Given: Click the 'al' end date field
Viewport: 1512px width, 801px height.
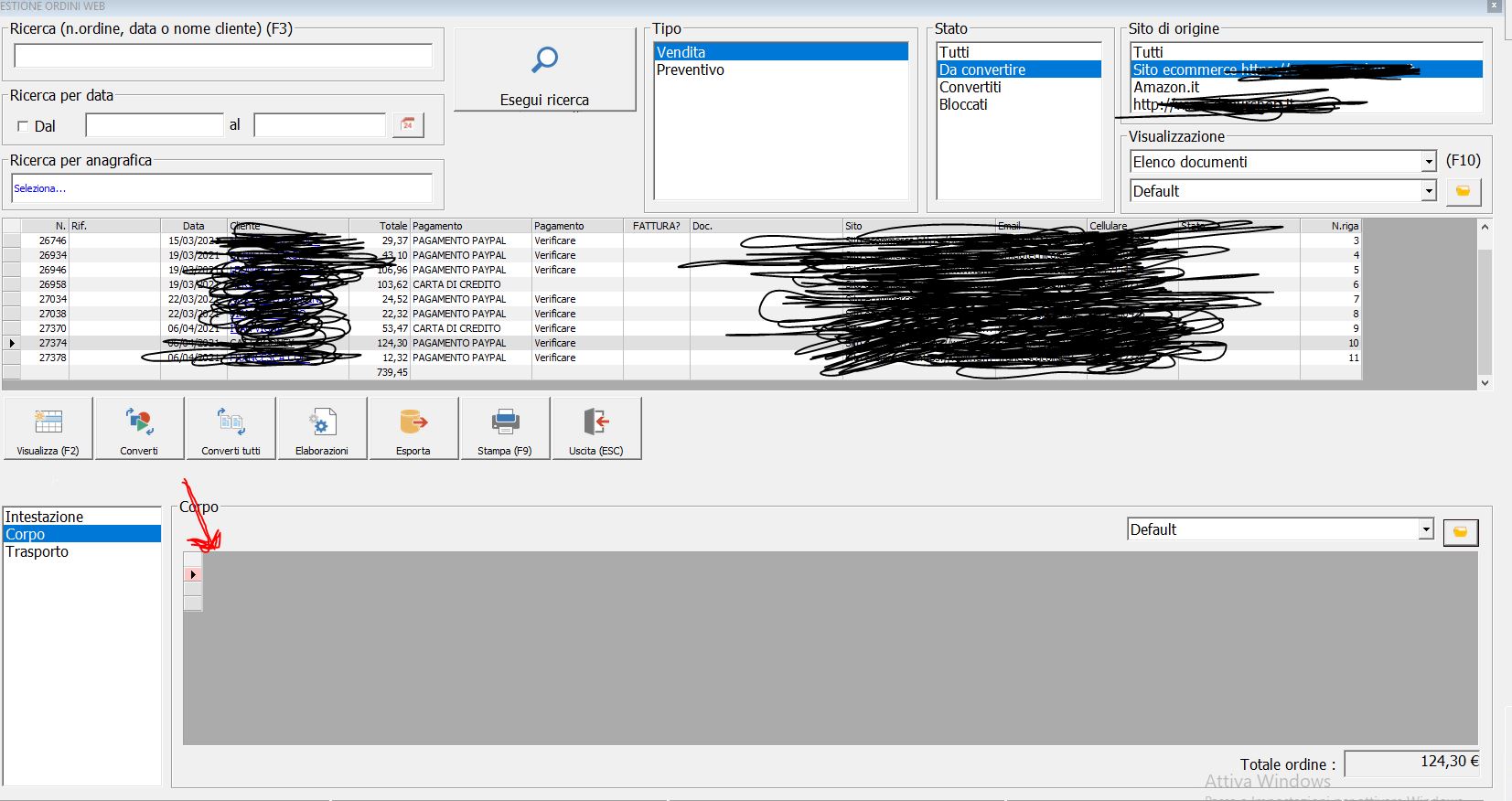Looking at the screenshot, I should pyautogui.click(x=320, y=124).
